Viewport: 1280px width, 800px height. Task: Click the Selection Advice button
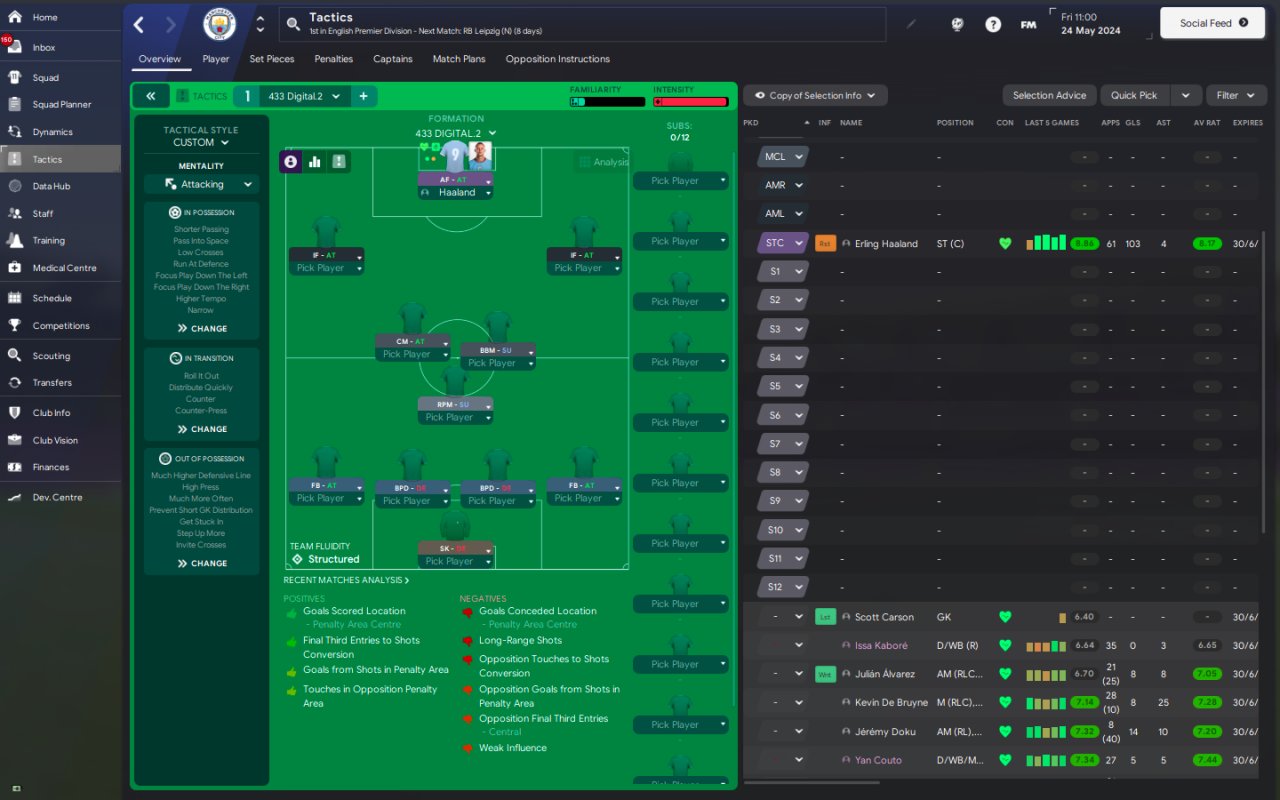tap(1049, 95)
